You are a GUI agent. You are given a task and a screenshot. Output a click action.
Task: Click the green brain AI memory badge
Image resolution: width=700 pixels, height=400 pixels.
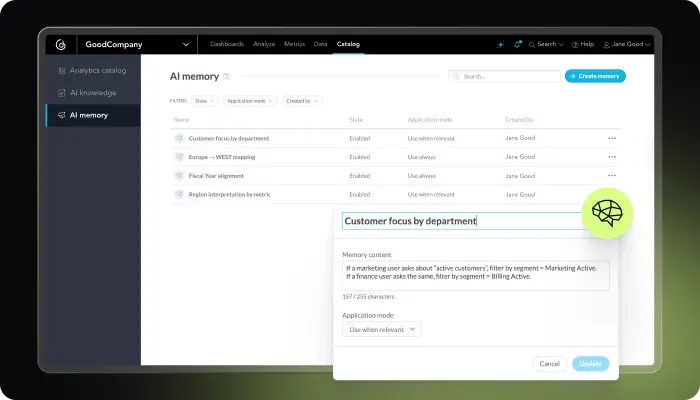click(607, 212)
